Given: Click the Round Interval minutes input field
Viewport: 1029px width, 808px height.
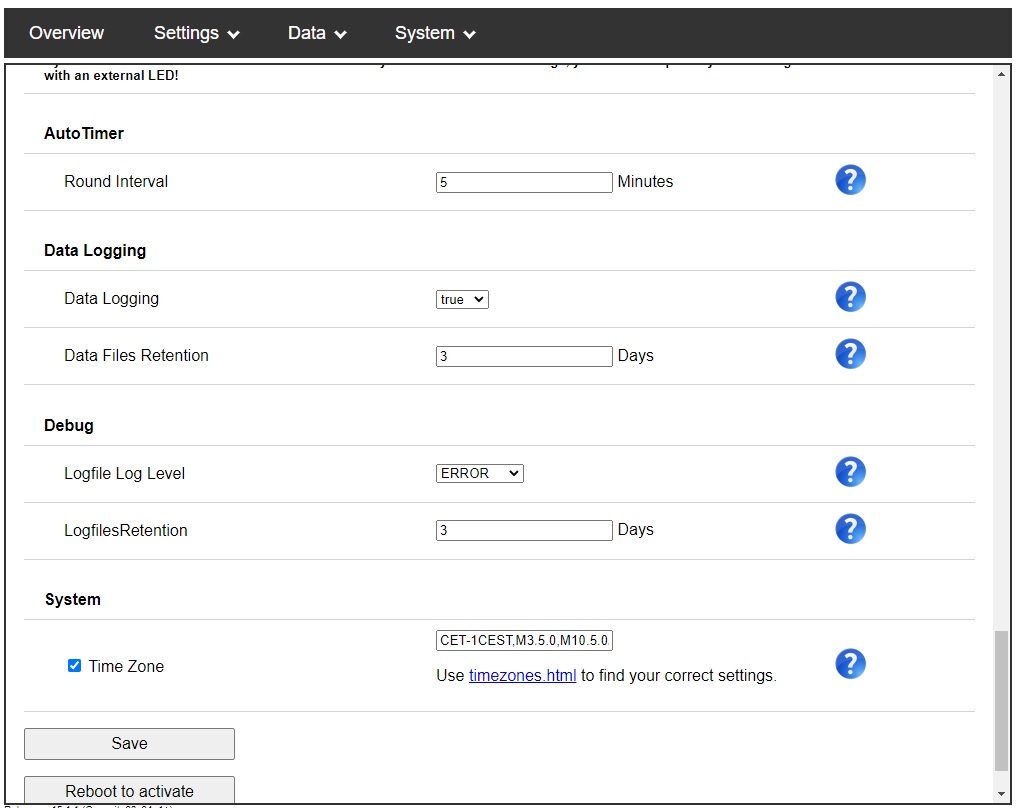Looking at the screenshot, I should [523, 181].
